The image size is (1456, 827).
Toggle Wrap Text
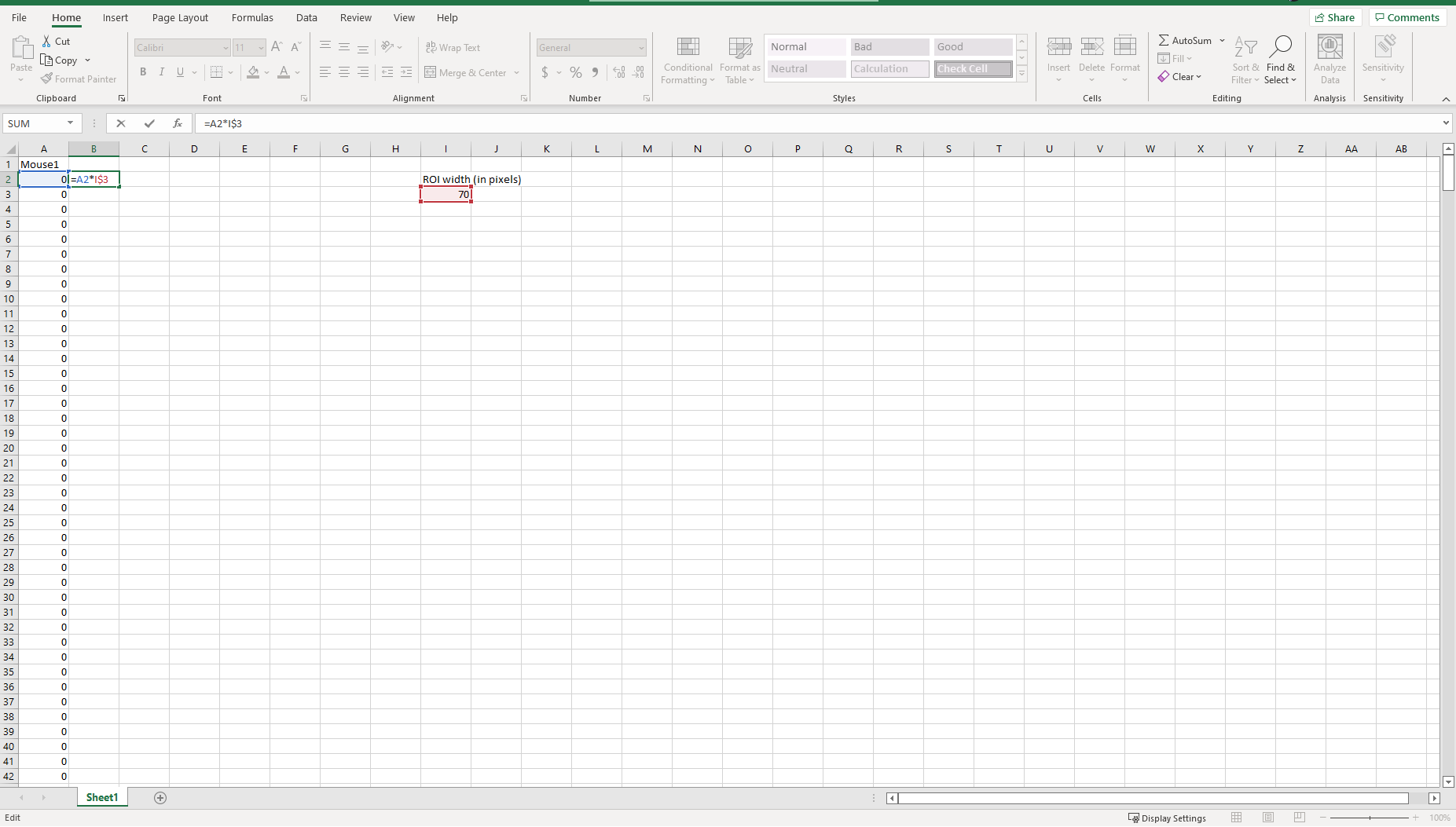tap(453, 48)
